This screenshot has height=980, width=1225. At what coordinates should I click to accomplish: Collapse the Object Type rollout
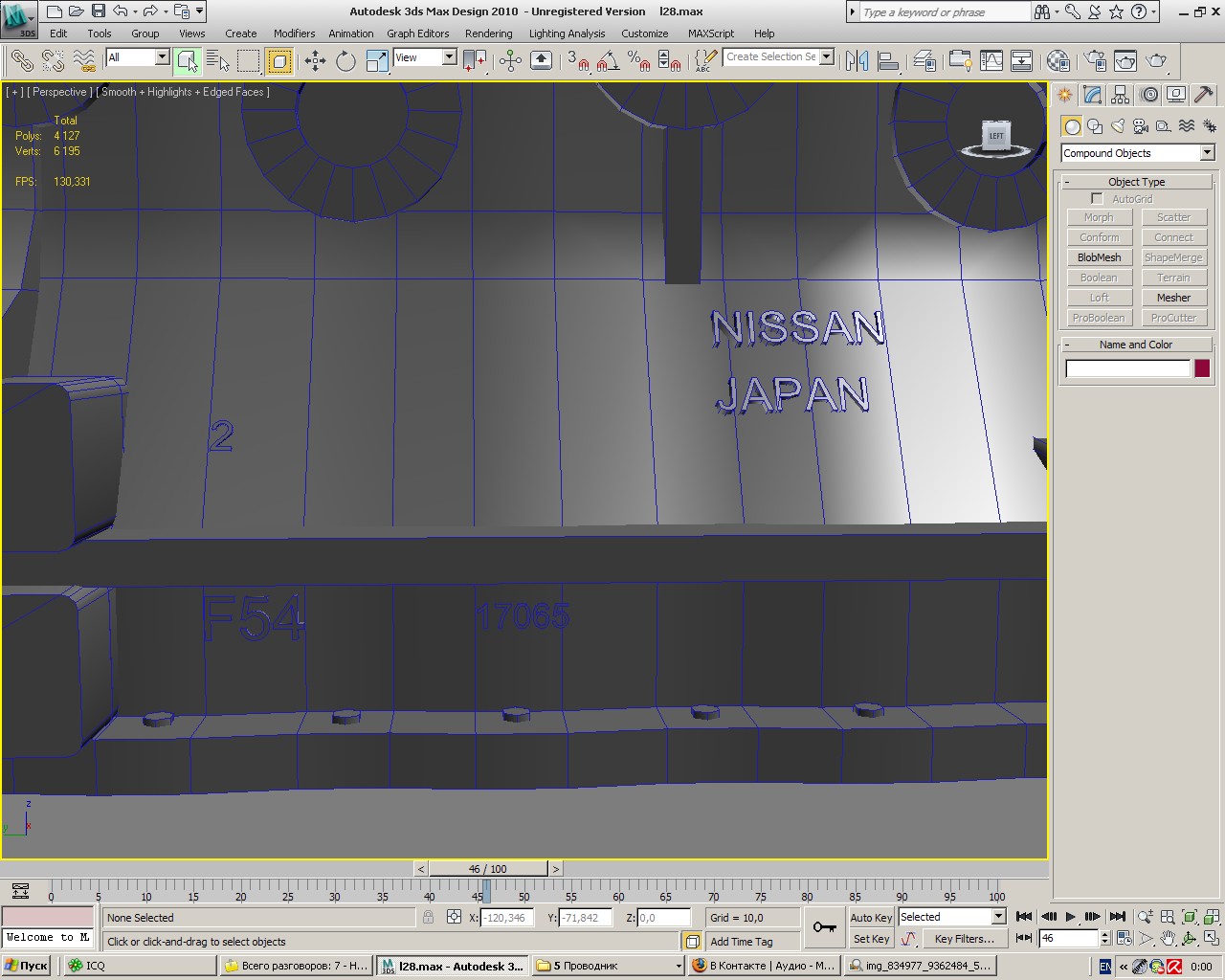pyautogui.click(x=1136, y=182)
